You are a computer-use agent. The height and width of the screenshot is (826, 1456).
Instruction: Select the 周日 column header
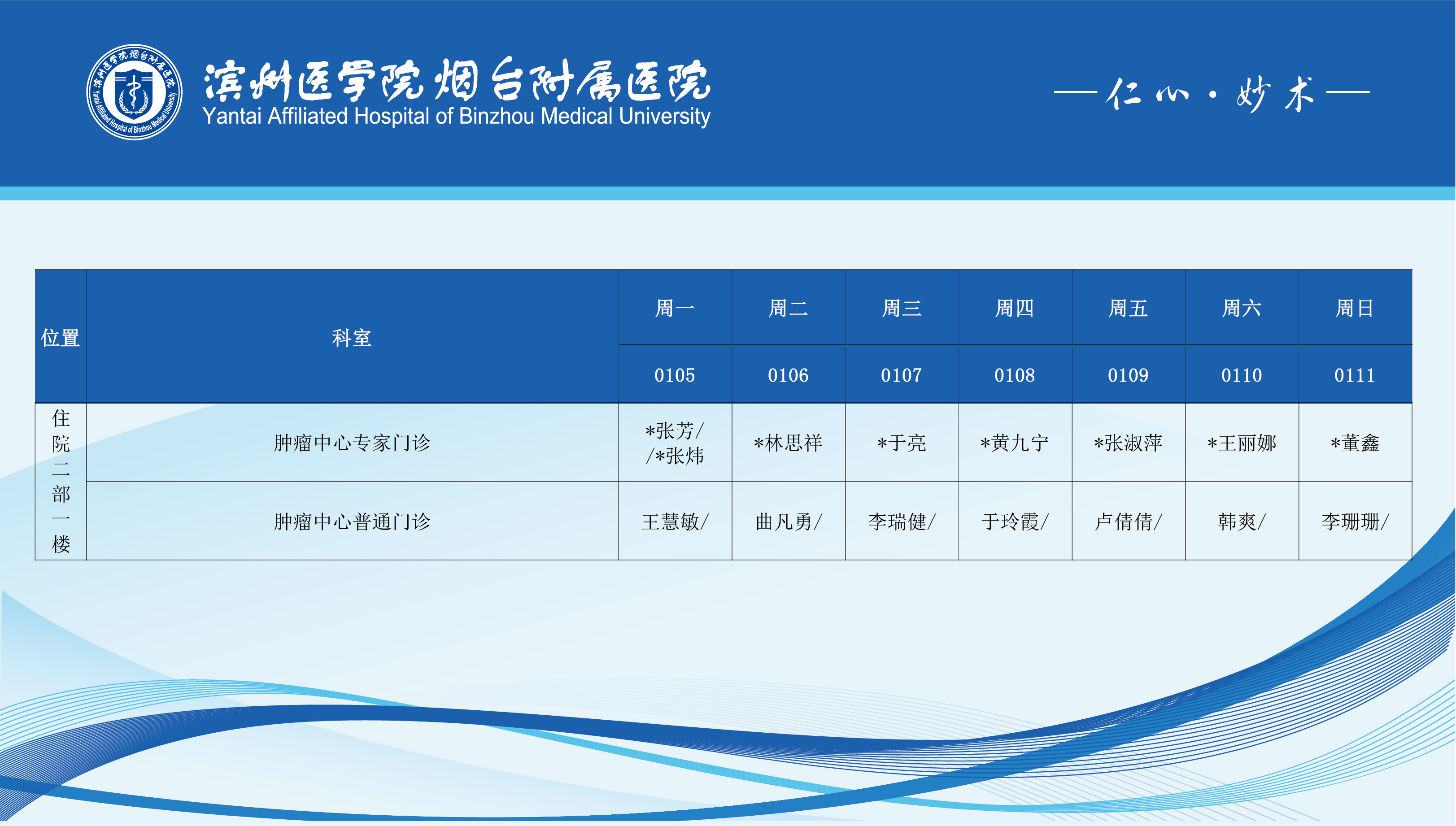1355,308
